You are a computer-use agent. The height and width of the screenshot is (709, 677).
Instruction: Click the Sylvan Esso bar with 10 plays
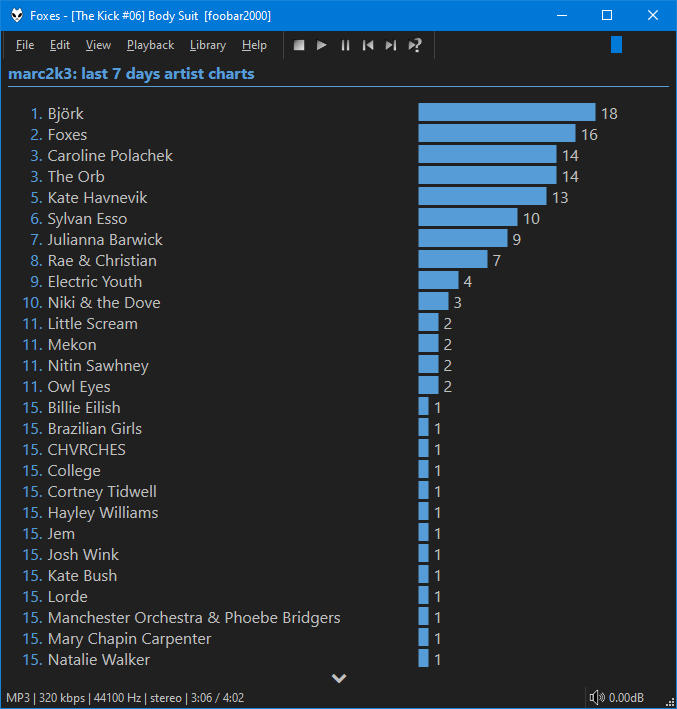(468, 217)
